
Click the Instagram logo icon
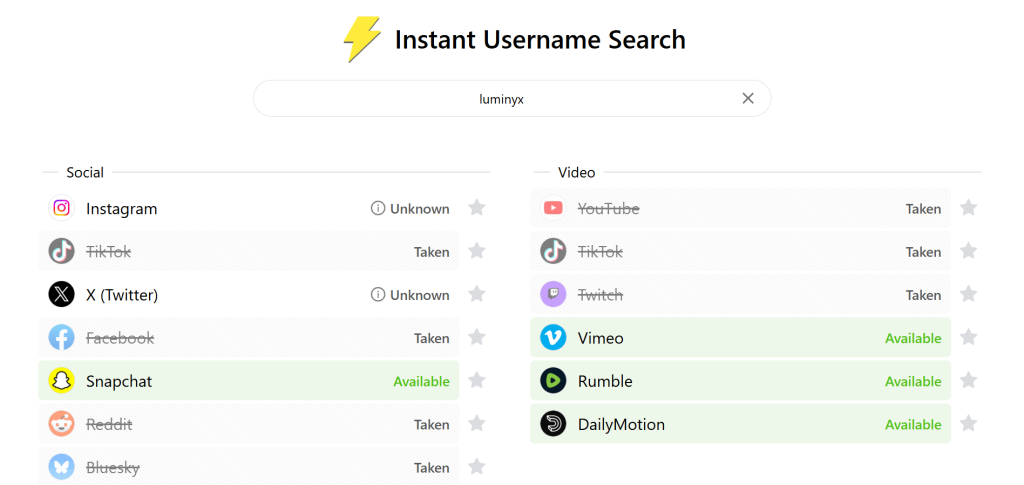(x=62, y=208)
